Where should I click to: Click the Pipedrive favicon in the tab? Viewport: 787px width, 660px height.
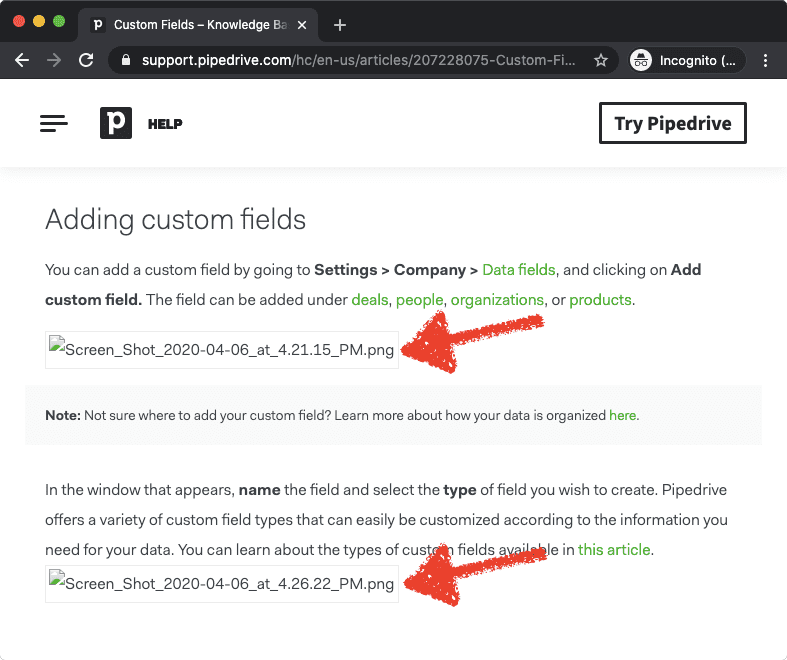pos(98,25)
